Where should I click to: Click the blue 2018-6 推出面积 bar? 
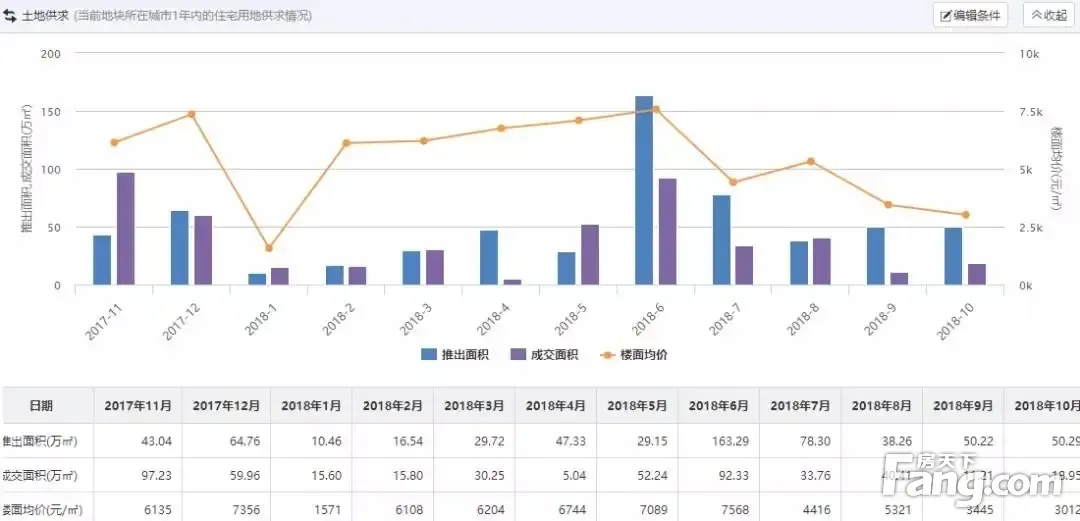[x=644, y=190]
